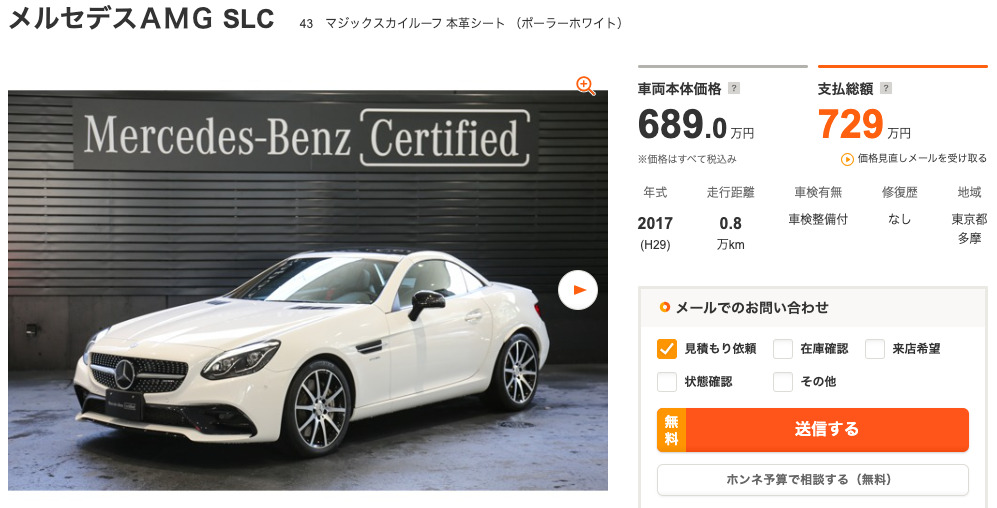Click orange arrow icon next to 価格見直しメール
997x508 pixels.
coord(847,160)
